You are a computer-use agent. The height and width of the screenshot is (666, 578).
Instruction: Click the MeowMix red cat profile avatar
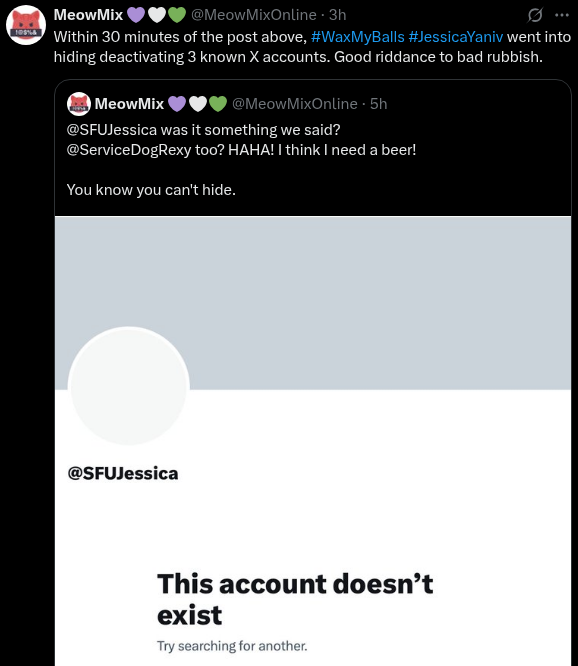pyautogui.click(x=26, y=25)
